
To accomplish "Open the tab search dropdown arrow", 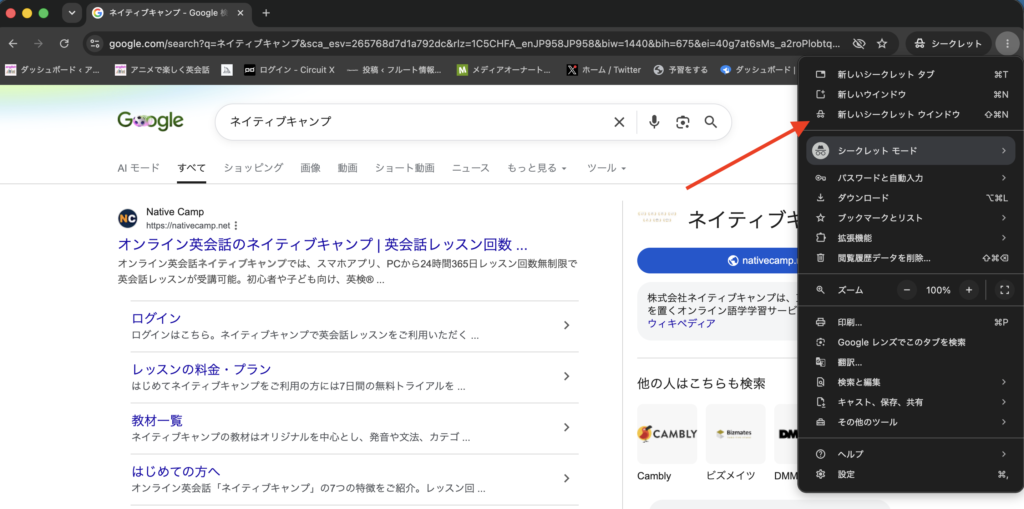I will (x=71, y=13).
